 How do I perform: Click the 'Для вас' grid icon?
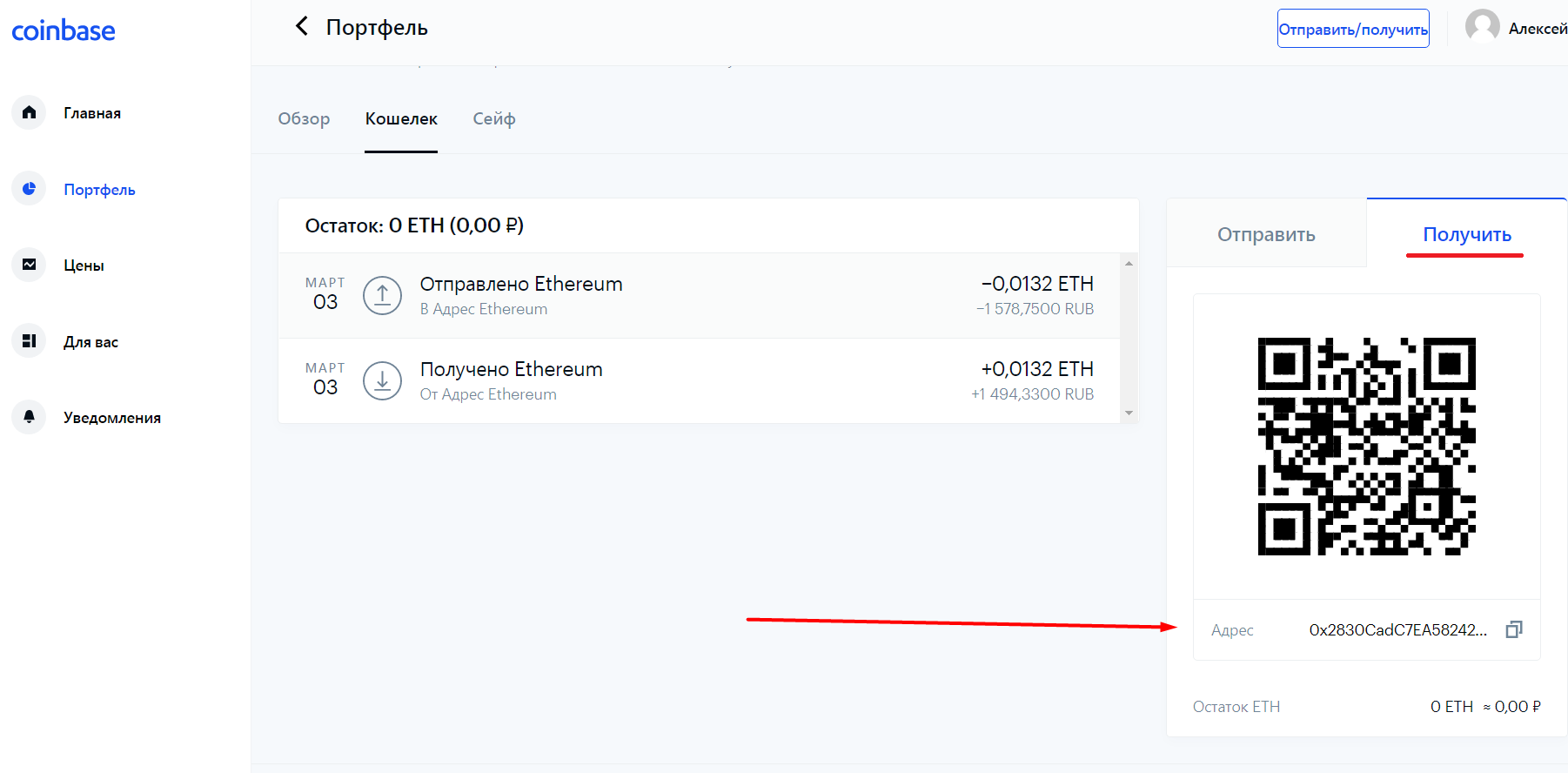coord(29,341)
